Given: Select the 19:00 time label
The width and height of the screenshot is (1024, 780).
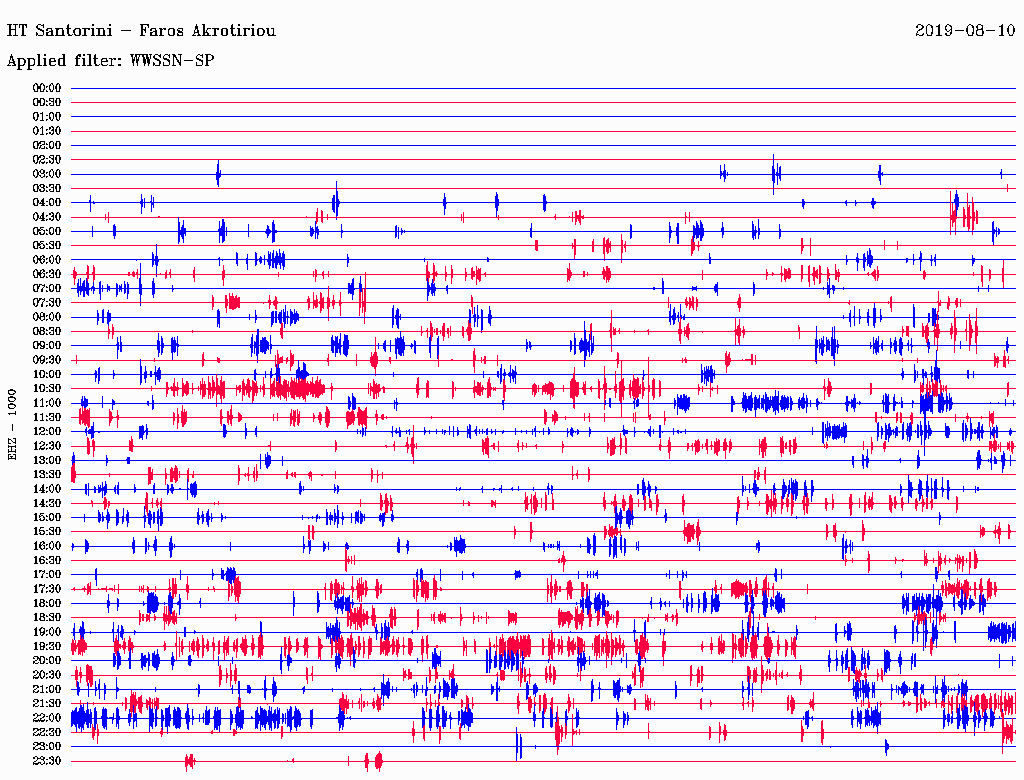Looking at the screenshot, I should click(47, 632).
